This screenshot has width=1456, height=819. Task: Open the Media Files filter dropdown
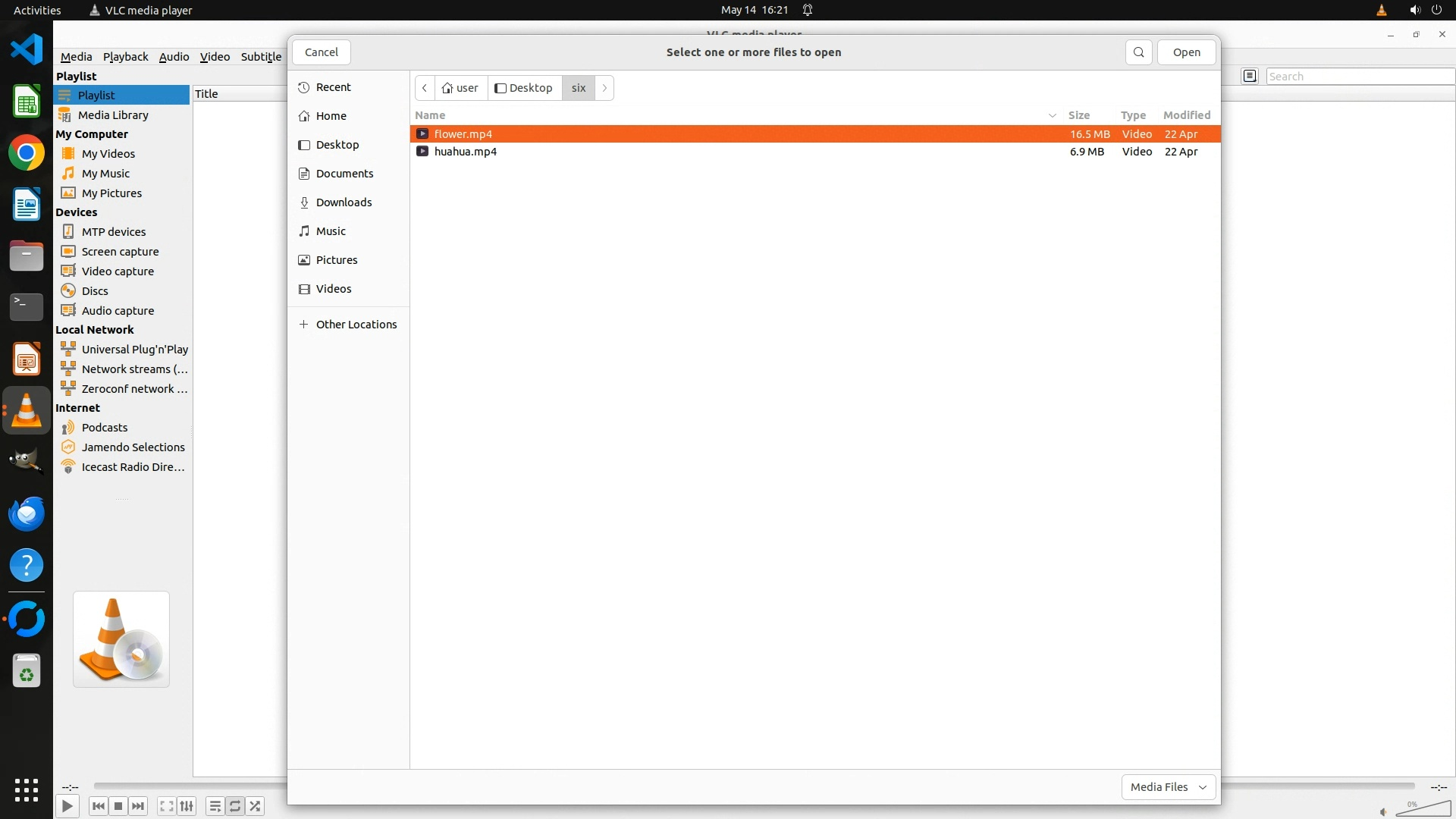[x=1168, y=787]
